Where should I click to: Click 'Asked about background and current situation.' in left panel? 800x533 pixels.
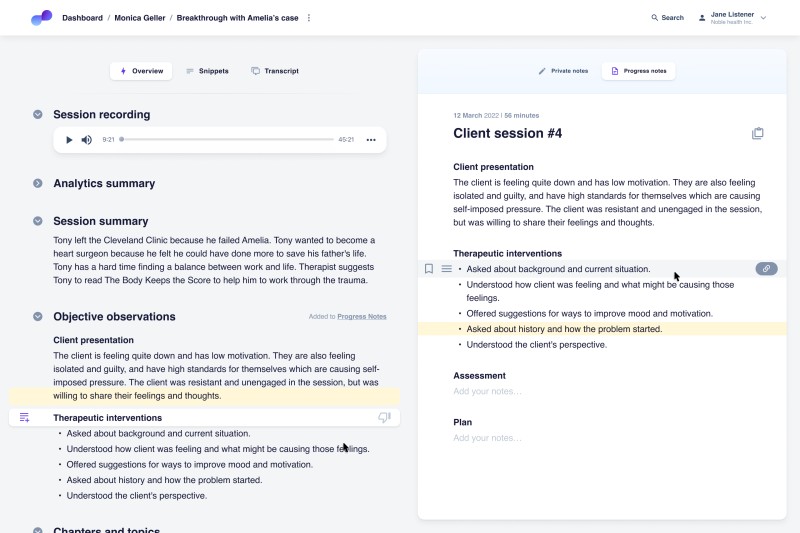[x=159, y=434]
